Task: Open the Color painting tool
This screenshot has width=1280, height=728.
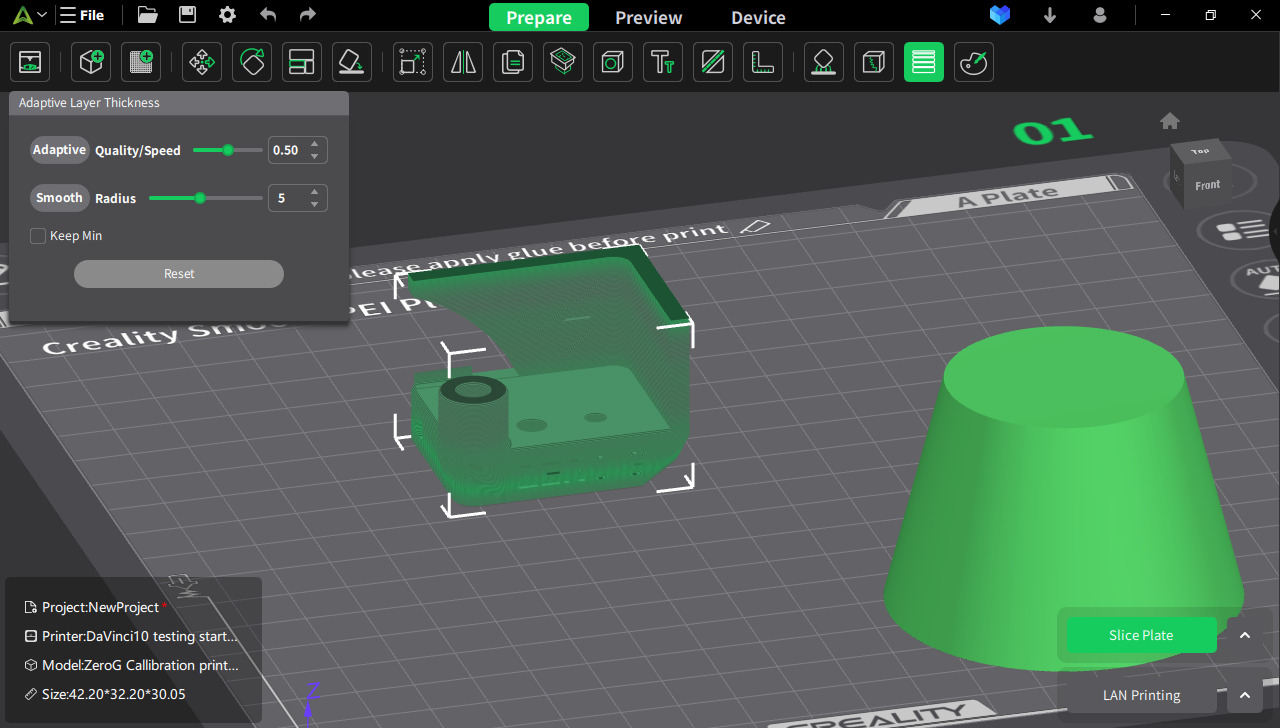Action: (x=973, y=62)
